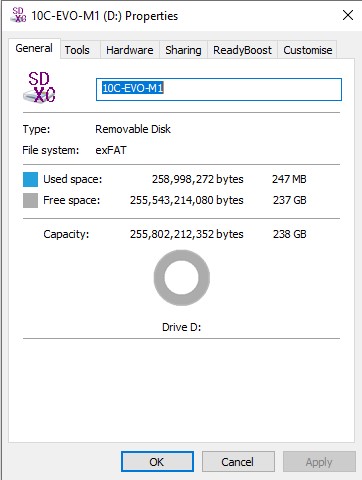Click the greyed-out Apply button

point(319,462)
